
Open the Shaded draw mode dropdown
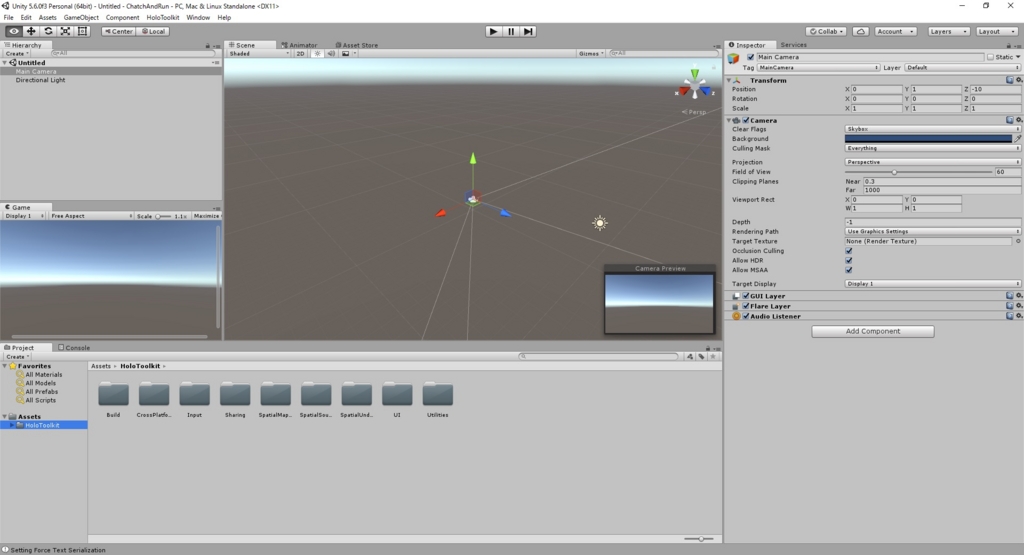point(259,54)
